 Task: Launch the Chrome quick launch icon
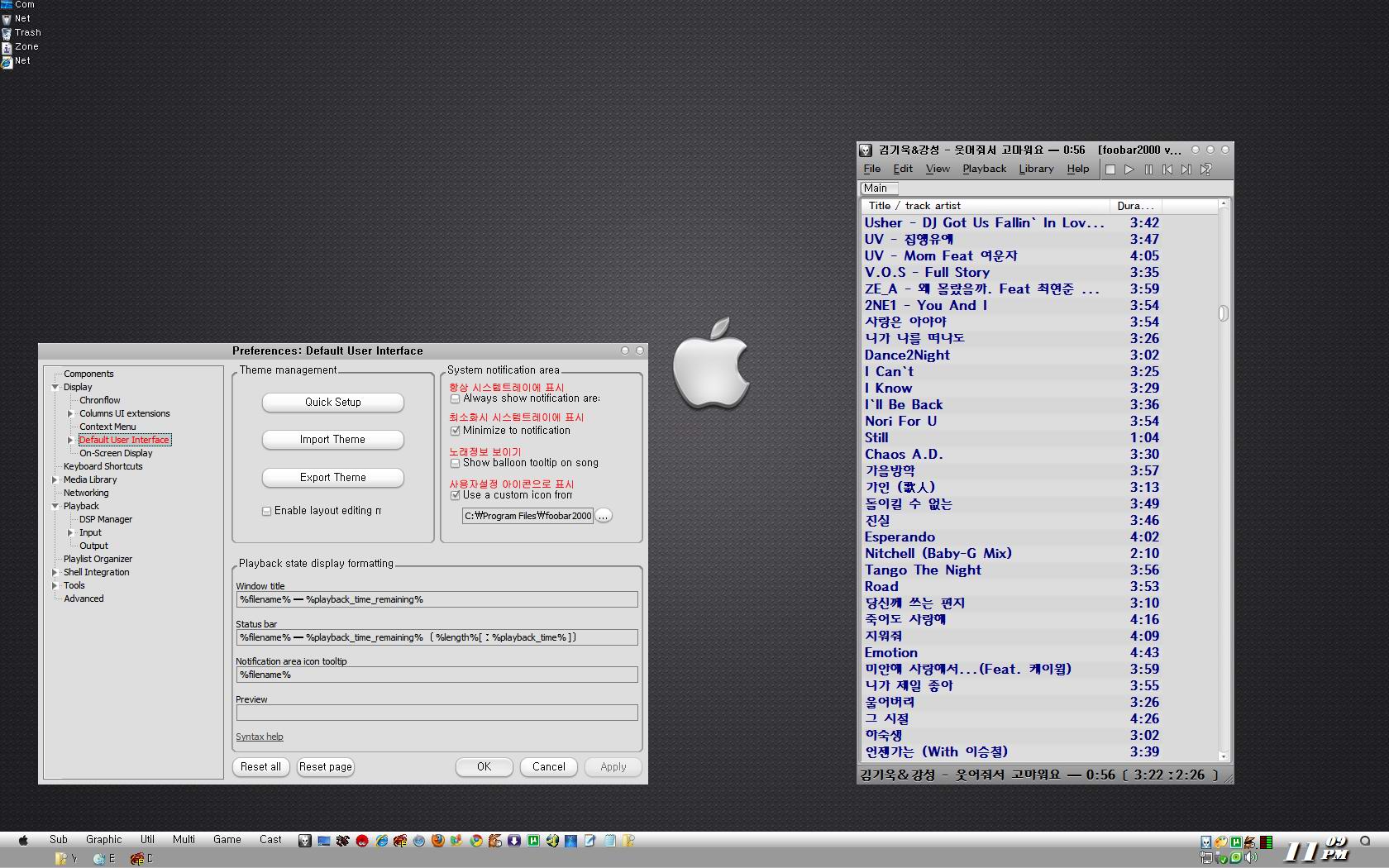(x=476, y=841)
